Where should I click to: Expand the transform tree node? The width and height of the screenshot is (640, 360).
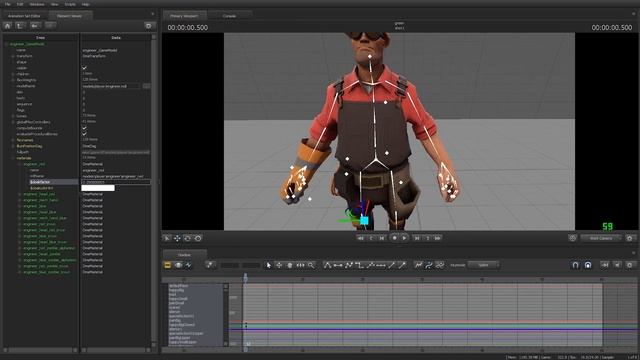13,56
